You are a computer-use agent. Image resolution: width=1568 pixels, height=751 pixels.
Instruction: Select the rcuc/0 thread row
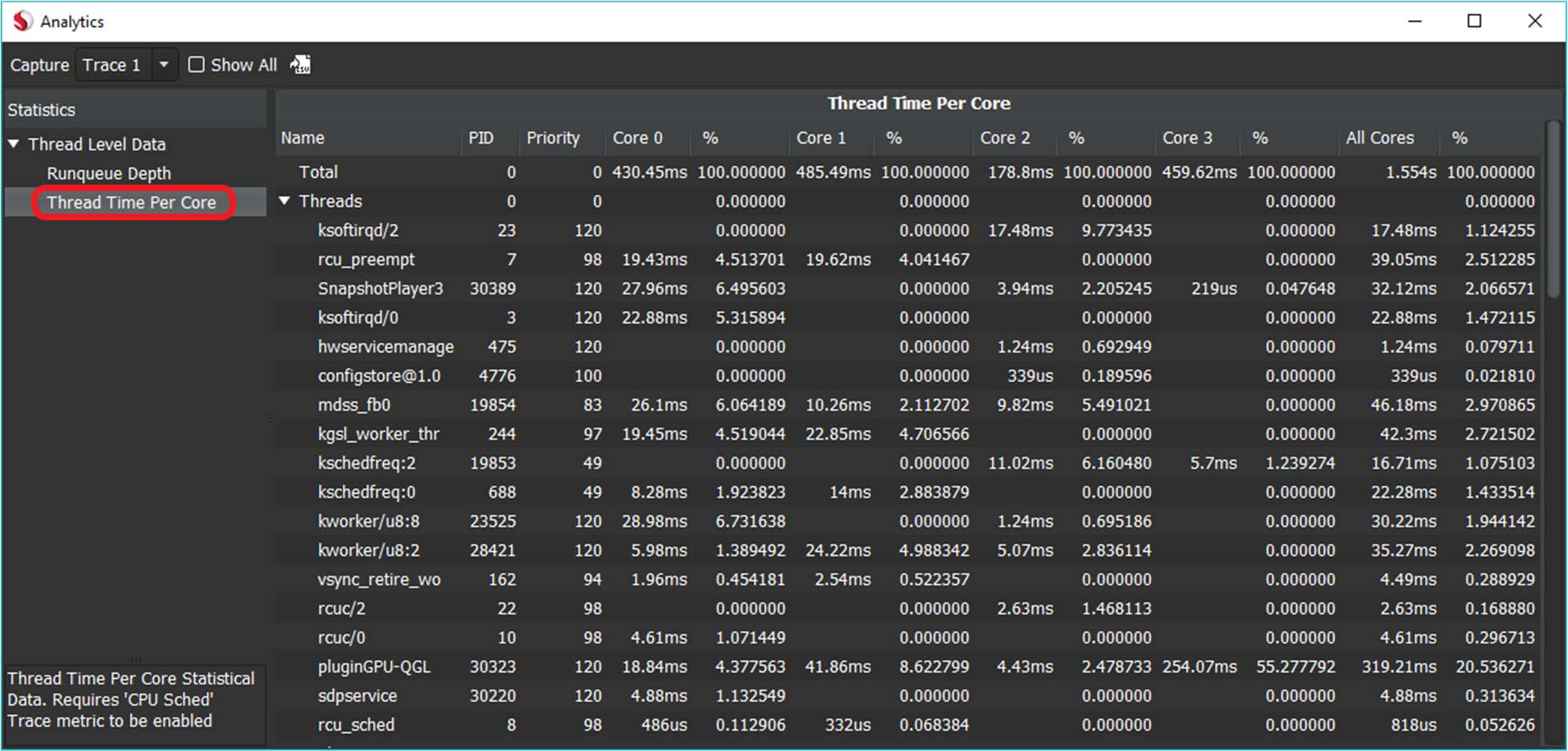click(x=907, y=638)
